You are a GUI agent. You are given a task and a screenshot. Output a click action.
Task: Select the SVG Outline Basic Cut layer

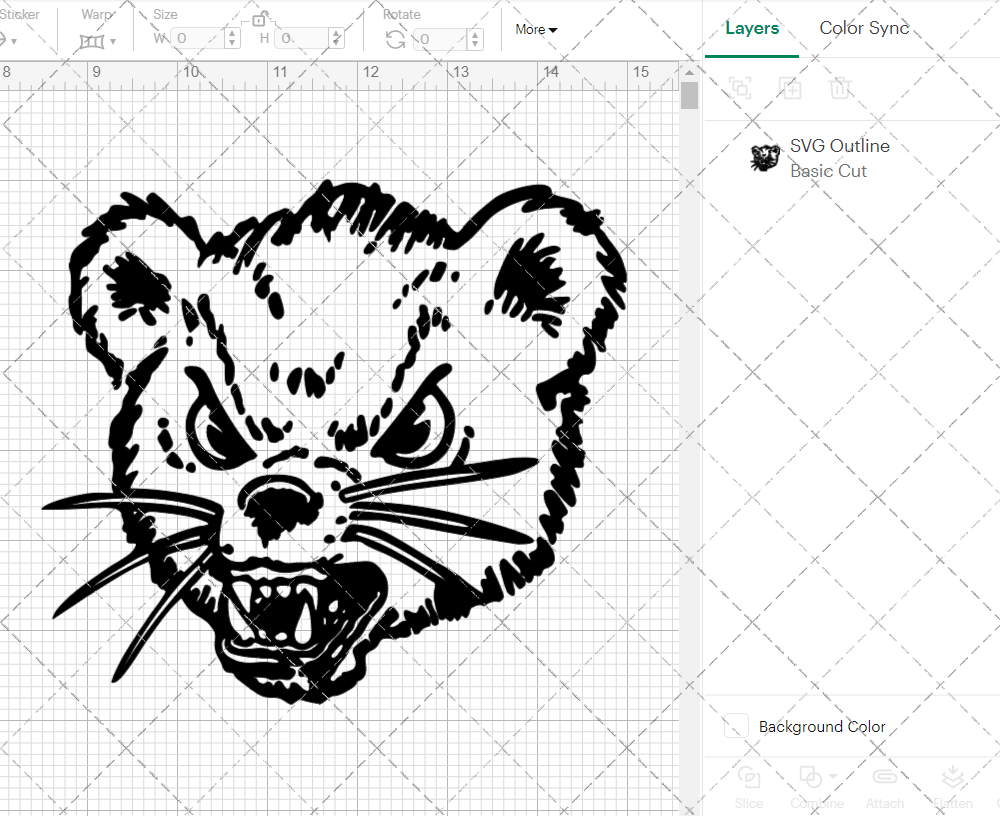pos(840,157)
